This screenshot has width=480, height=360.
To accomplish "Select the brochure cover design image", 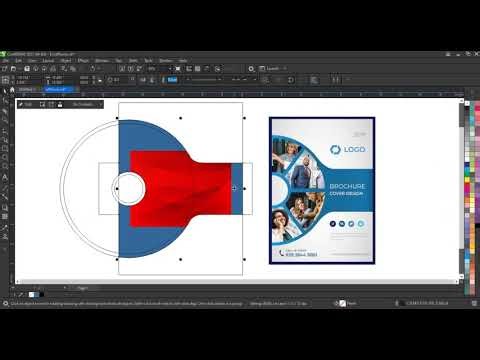I will (x=322, y=191).
